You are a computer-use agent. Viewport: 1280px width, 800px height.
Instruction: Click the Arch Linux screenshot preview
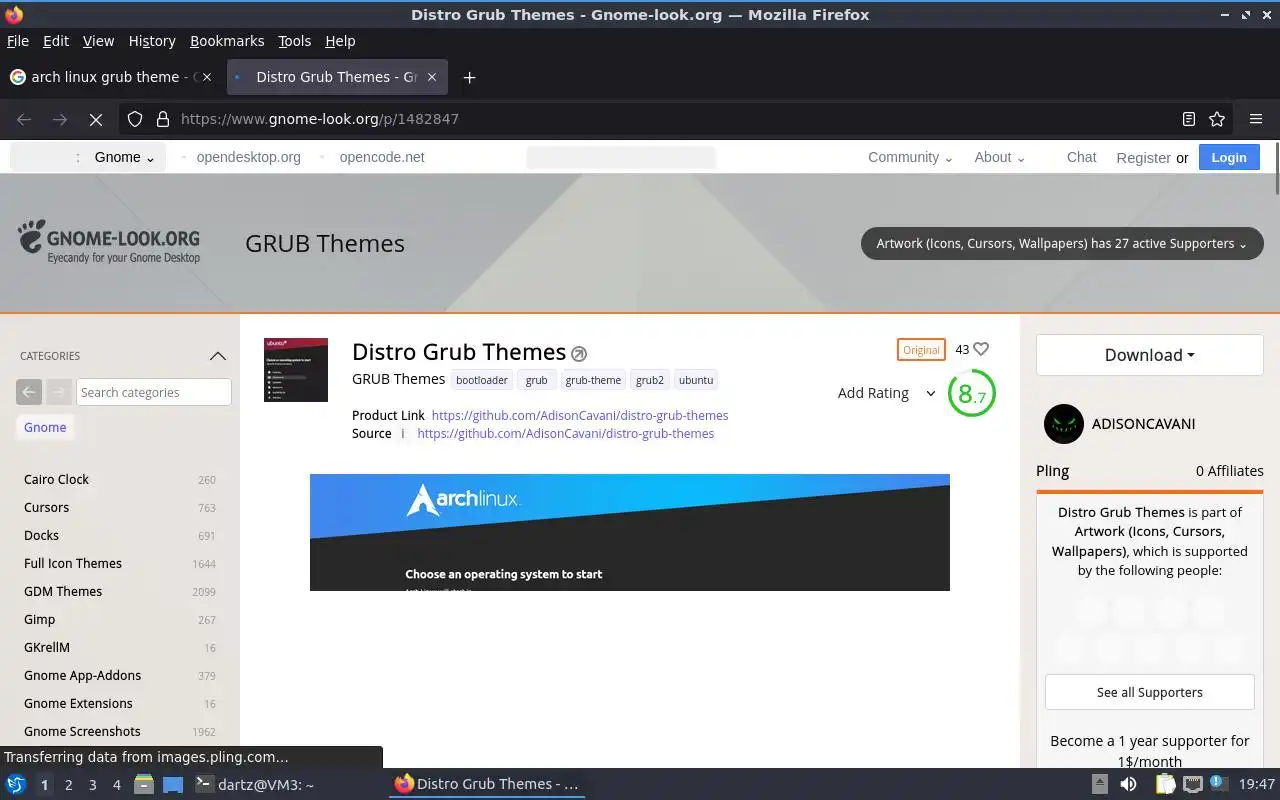[x=630, y=532]
